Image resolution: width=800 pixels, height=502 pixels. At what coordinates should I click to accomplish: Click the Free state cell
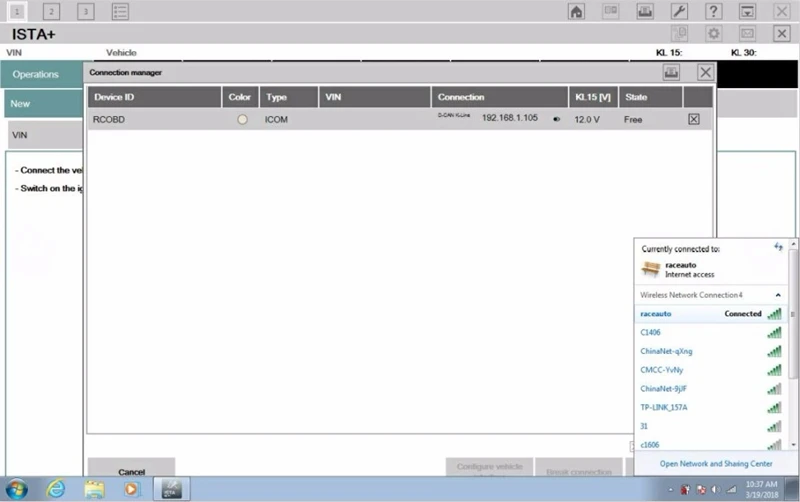633,119
